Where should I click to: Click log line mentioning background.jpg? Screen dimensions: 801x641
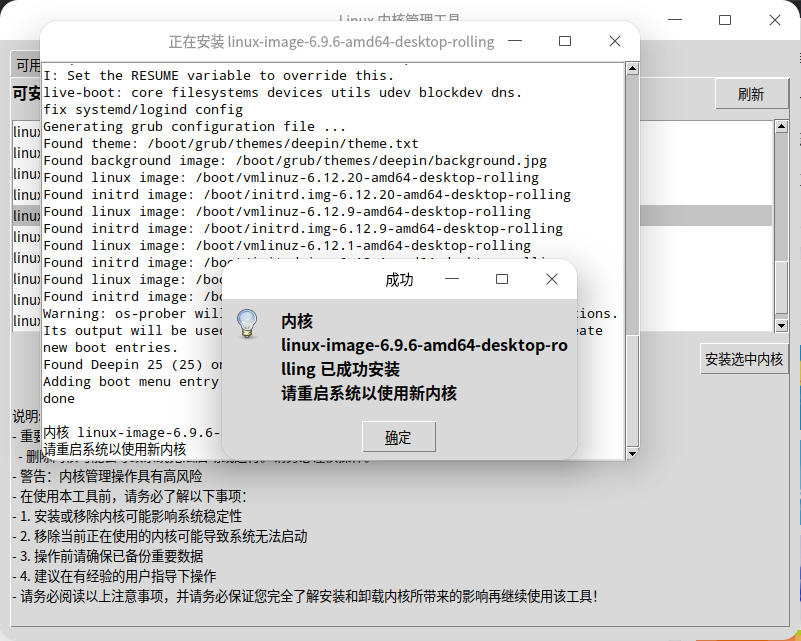coord(295,160)
